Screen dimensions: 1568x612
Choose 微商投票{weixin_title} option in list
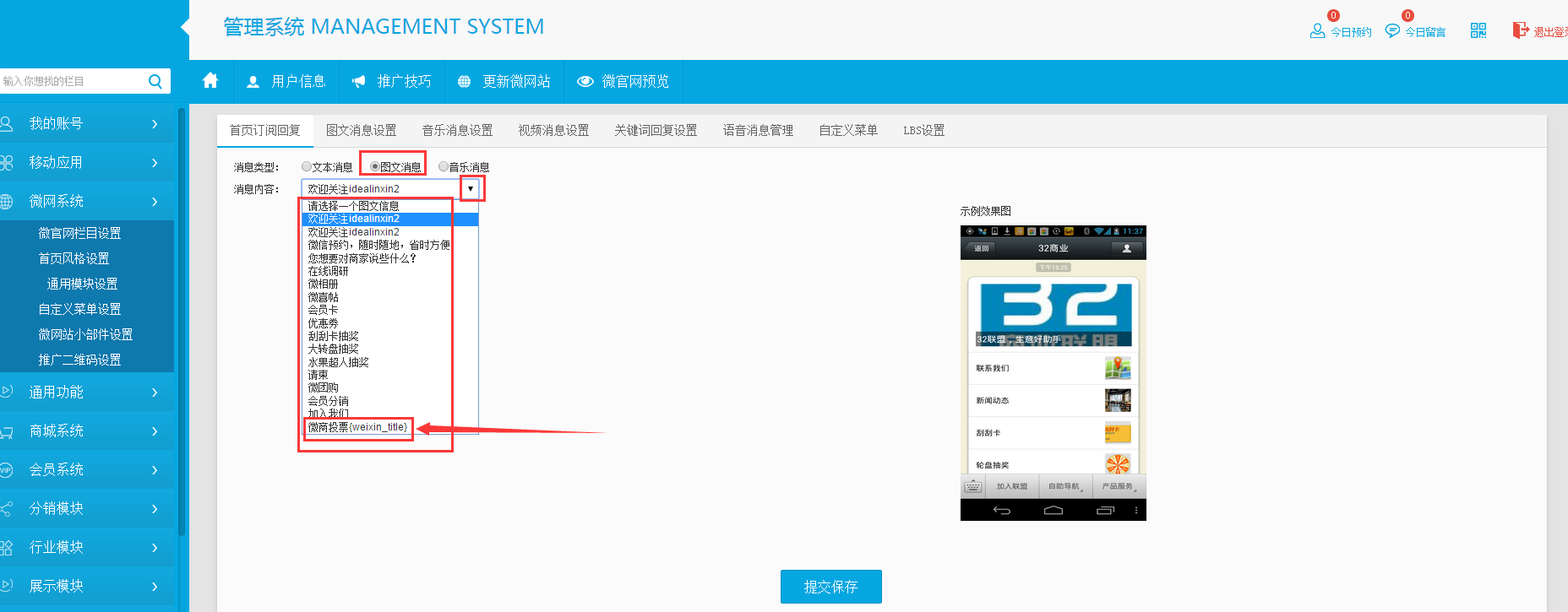[357, 427]
